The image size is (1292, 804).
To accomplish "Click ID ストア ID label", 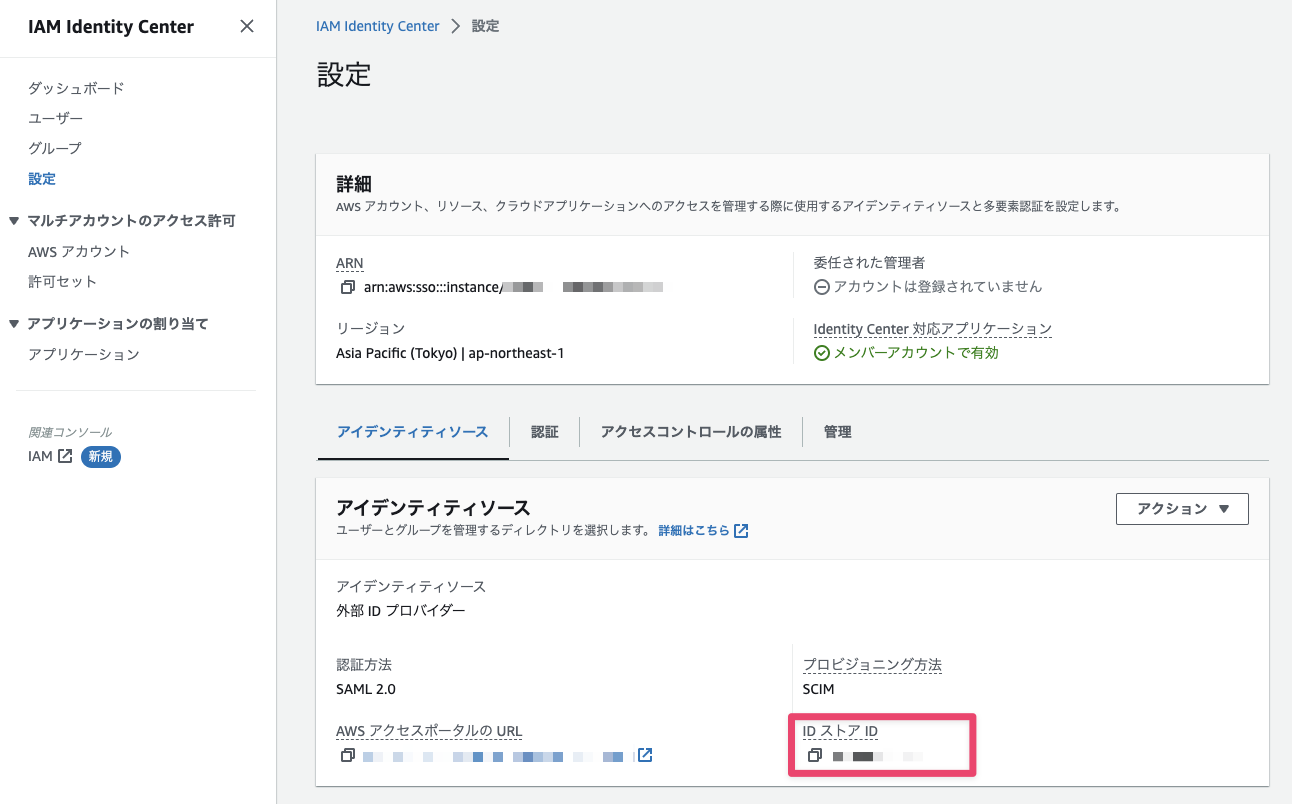I will (x=840, y=731).
